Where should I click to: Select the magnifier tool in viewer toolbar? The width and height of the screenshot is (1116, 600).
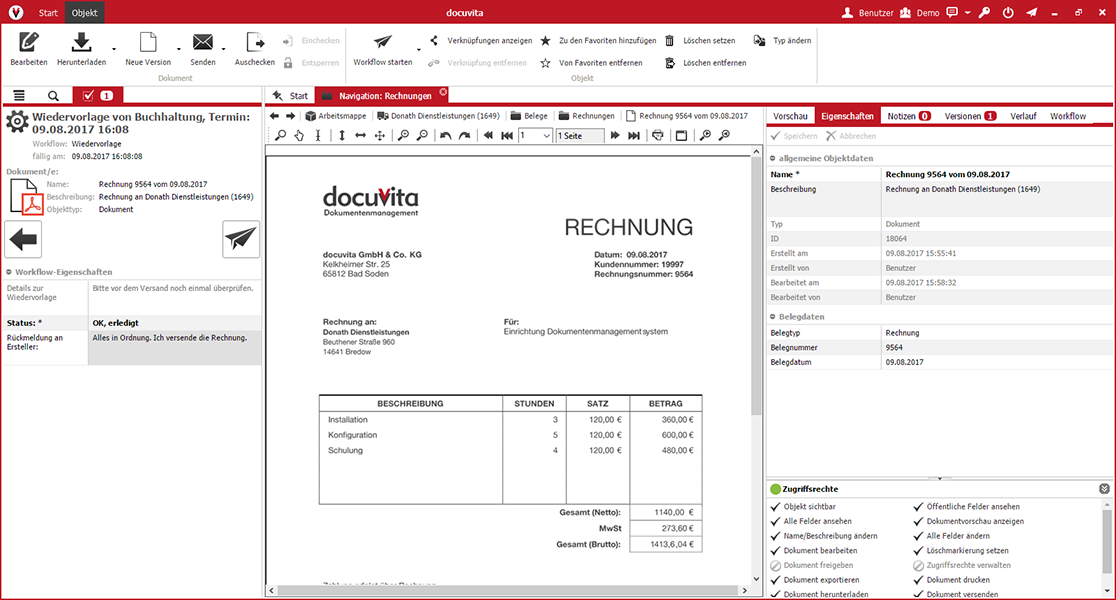tap(280, 135)
